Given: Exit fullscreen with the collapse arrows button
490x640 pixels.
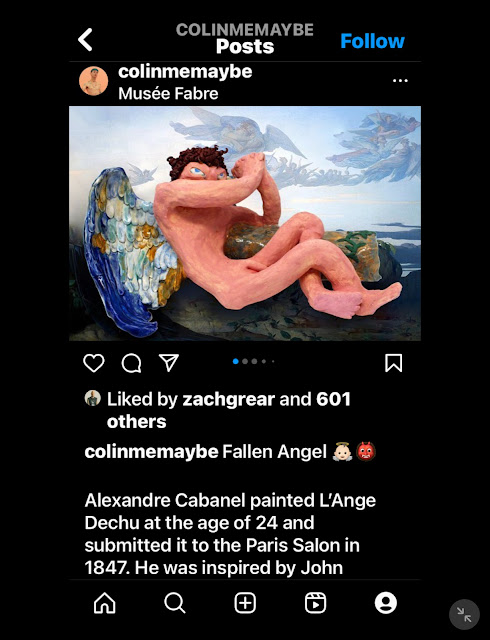Looking at the screenshot, I should pos(464,614).
